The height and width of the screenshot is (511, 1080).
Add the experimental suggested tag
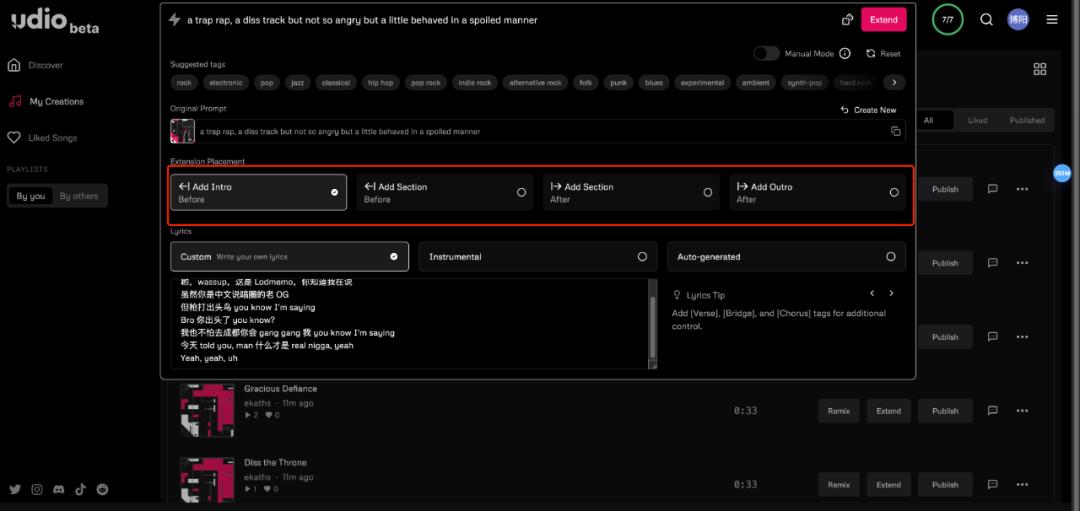[702, 83]
